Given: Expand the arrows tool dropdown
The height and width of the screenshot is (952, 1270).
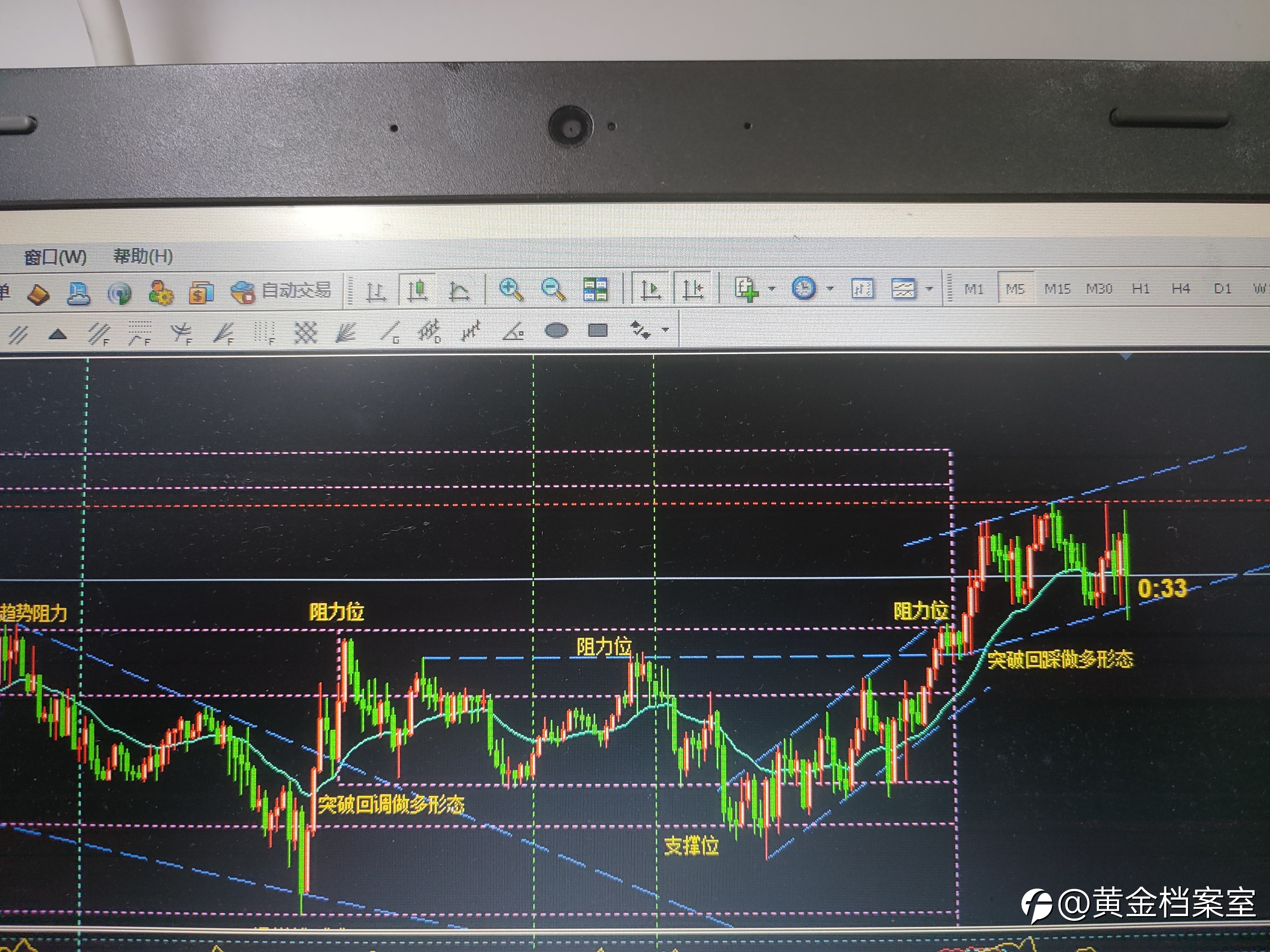Looking at the screenshot, I should point(665,329).
